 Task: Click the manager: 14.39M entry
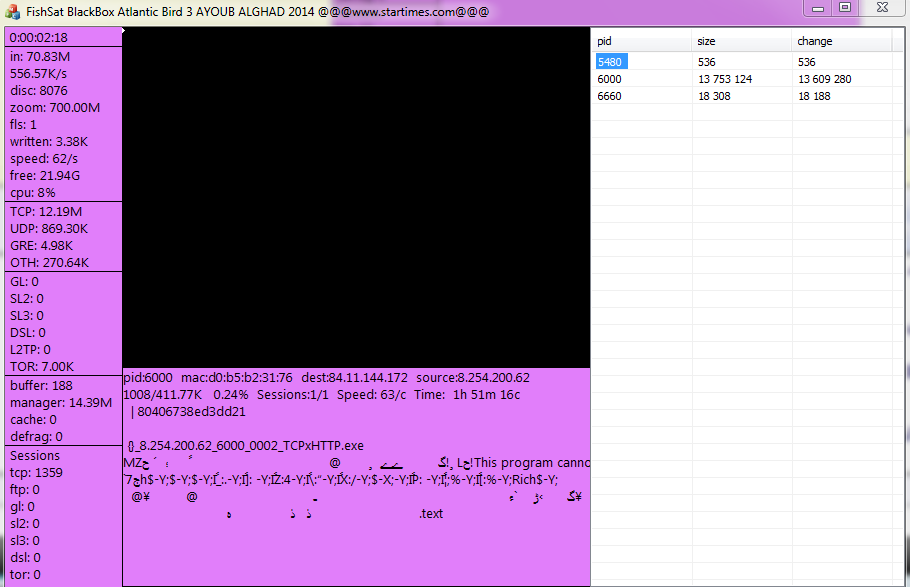[61, 402]
